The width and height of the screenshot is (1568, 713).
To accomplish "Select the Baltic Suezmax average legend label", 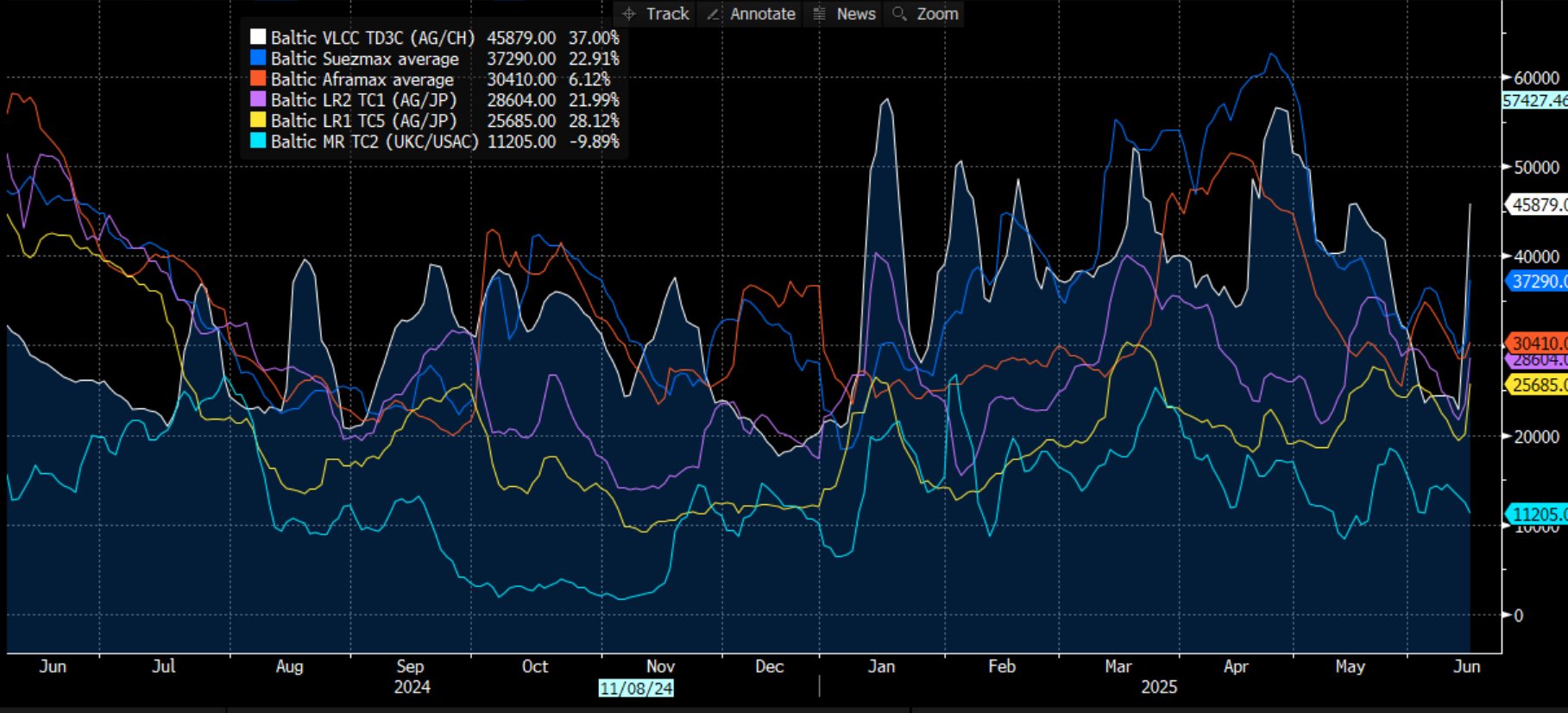I will click(x=365, y=59).
